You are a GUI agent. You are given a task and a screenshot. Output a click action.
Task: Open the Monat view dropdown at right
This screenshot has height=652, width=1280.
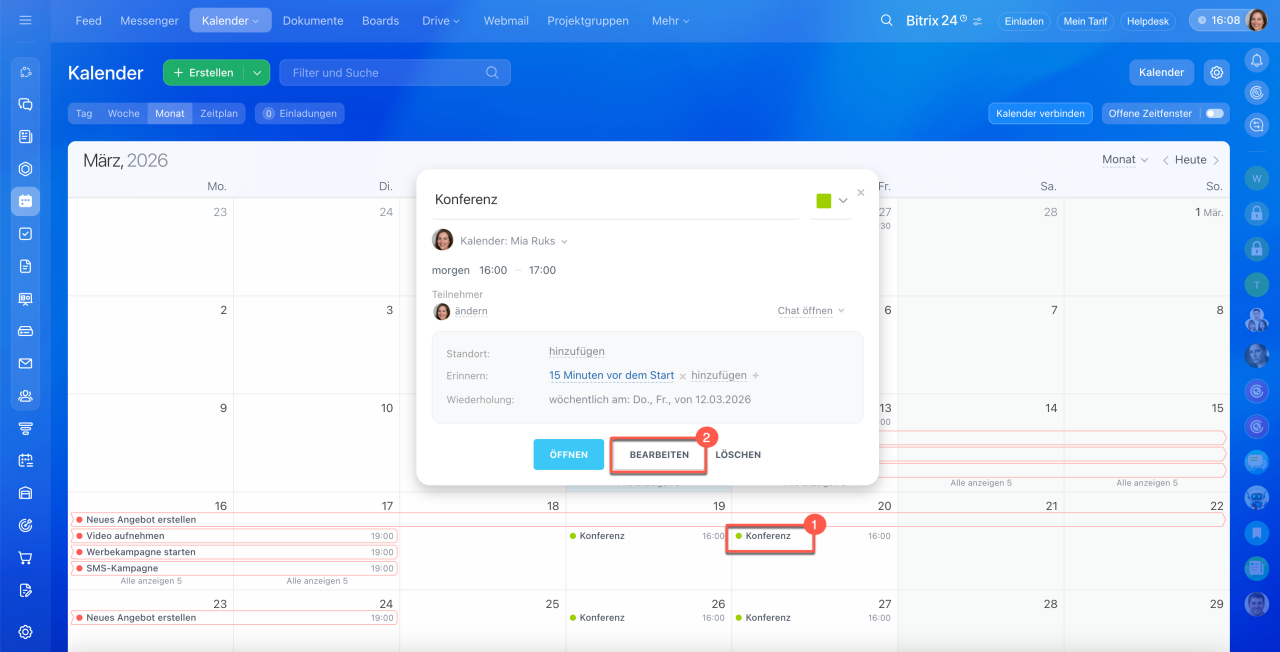[1125, 160]
